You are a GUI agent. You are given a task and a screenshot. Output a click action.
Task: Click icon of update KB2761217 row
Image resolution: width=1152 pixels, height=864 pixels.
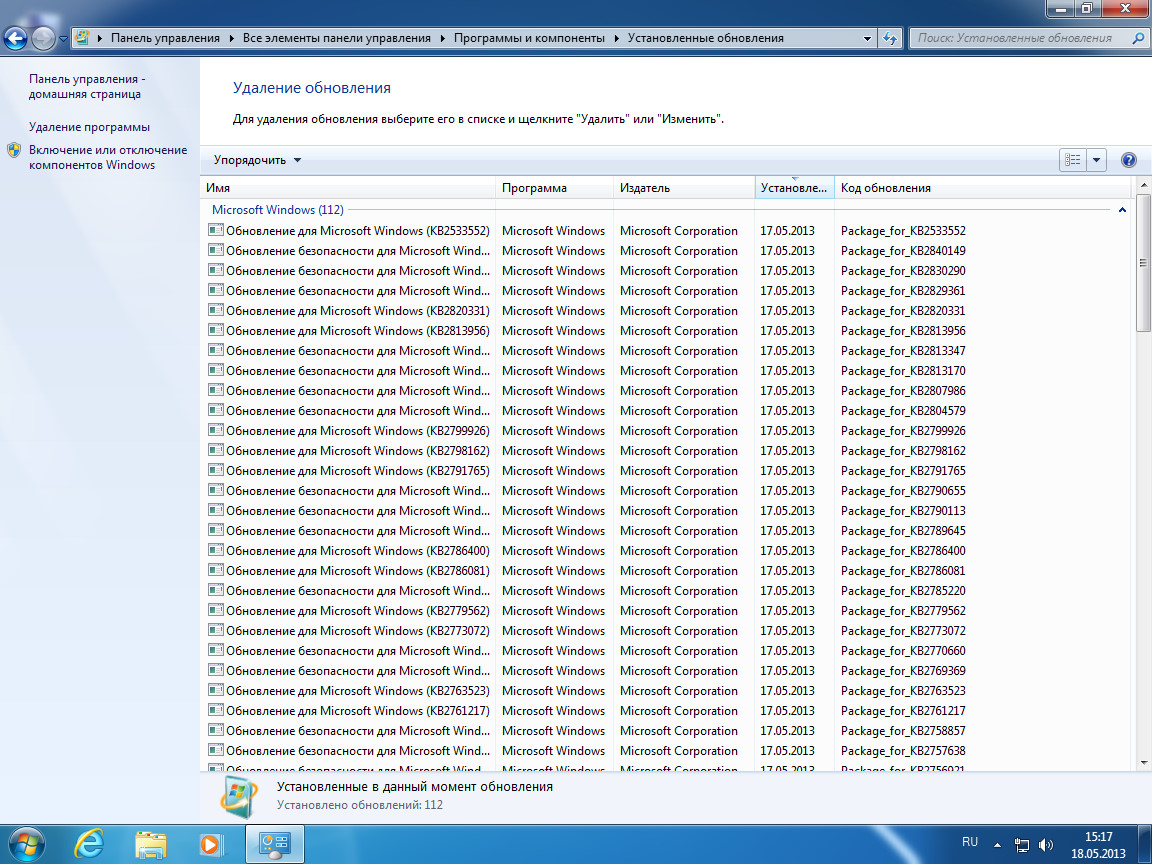(216, 710)
